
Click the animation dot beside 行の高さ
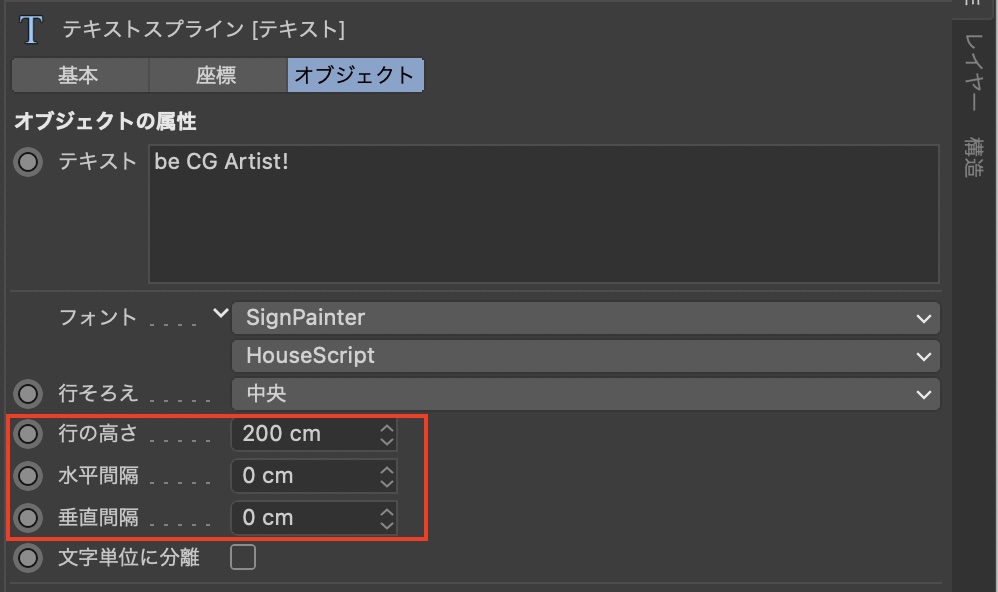(29, 434)
